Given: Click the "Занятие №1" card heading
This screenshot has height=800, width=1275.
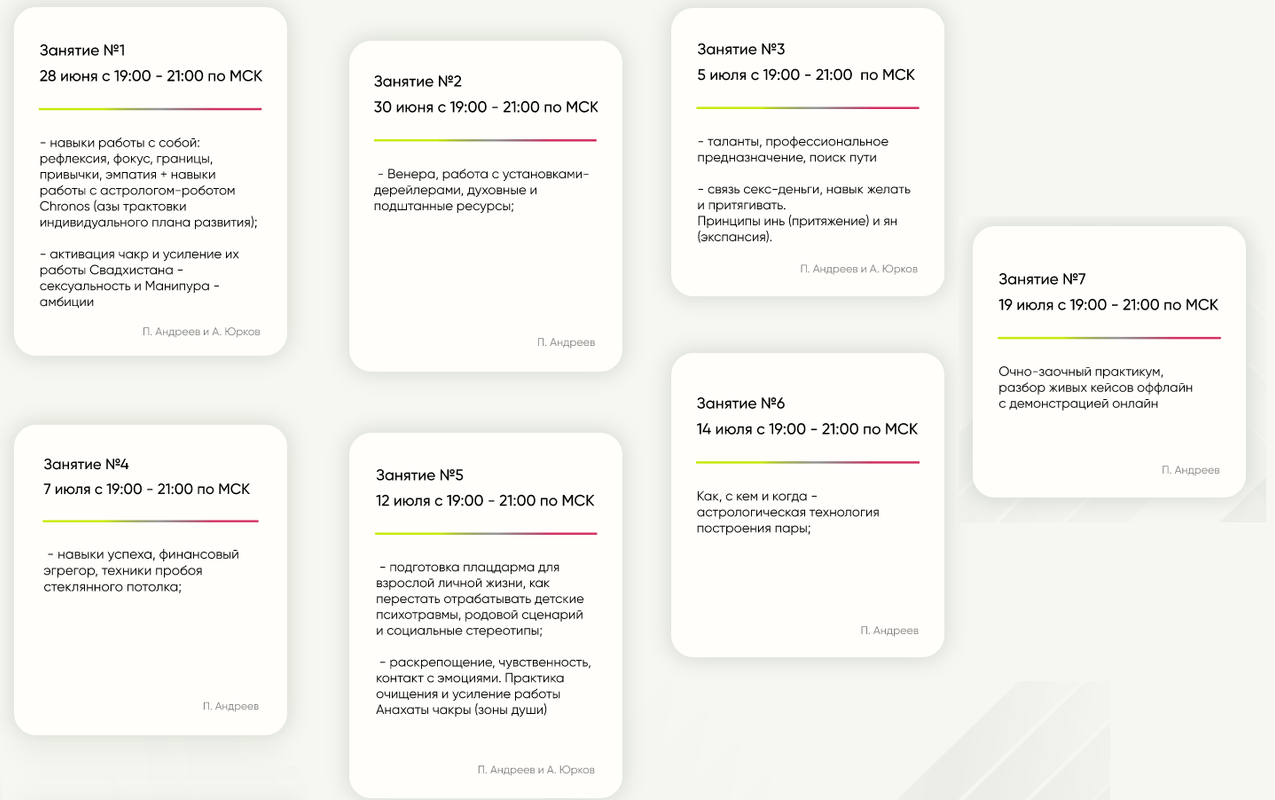Looking at the screenshot, I should tap(82, 50).
